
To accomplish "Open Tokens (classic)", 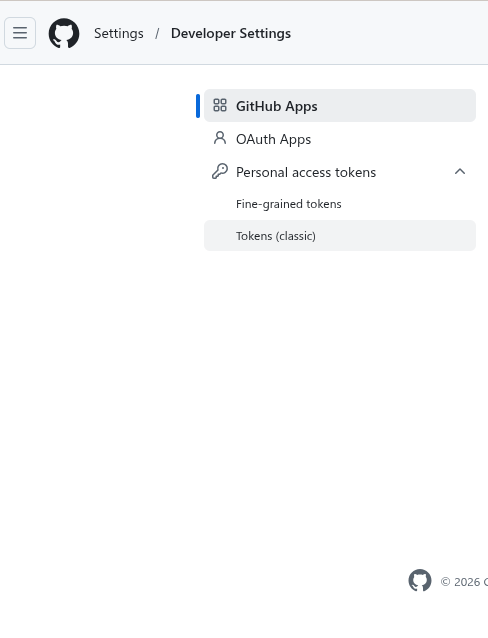I will (276, 236).
